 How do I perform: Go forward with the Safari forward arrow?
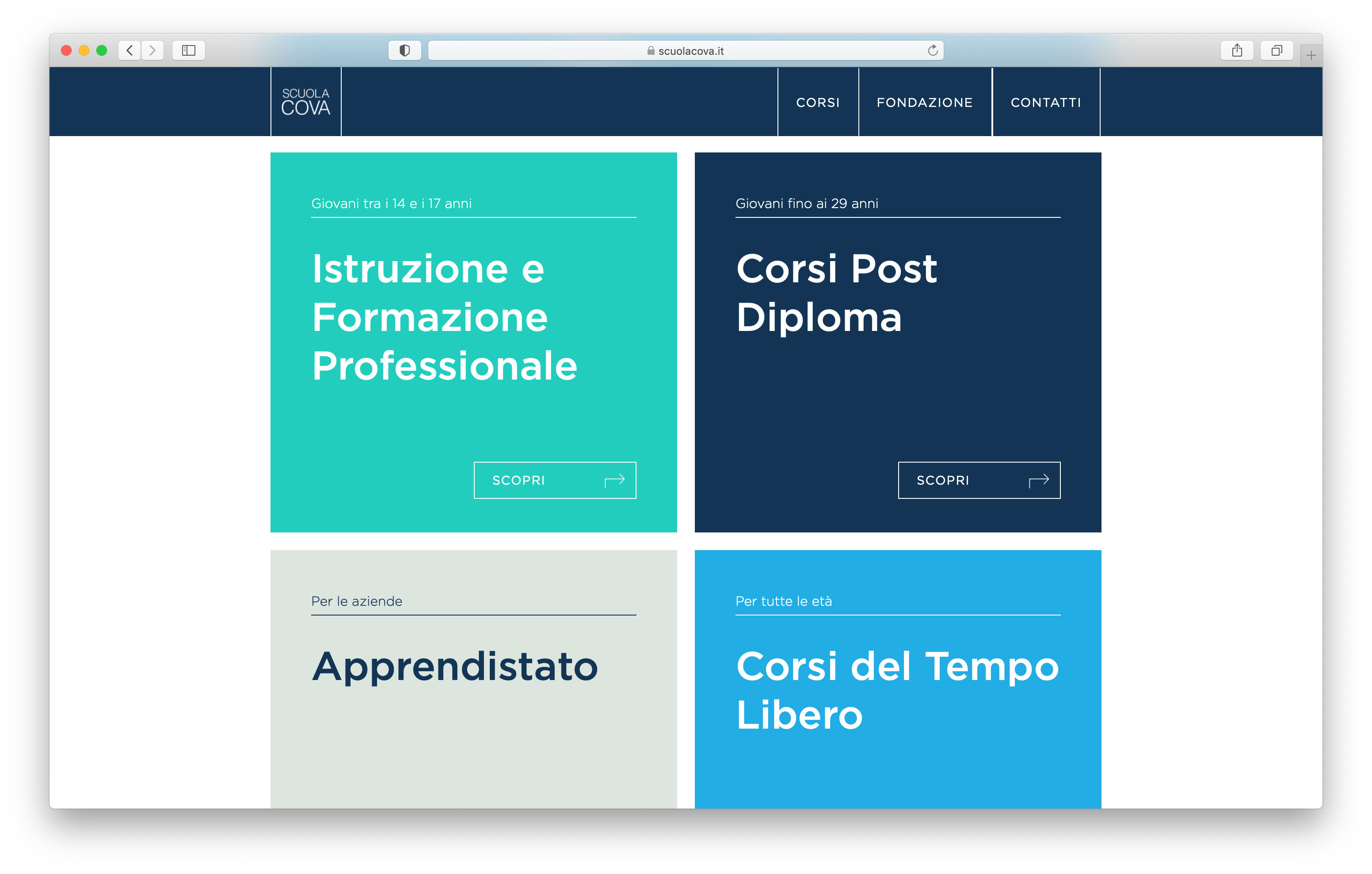click(x=152, y=50)
